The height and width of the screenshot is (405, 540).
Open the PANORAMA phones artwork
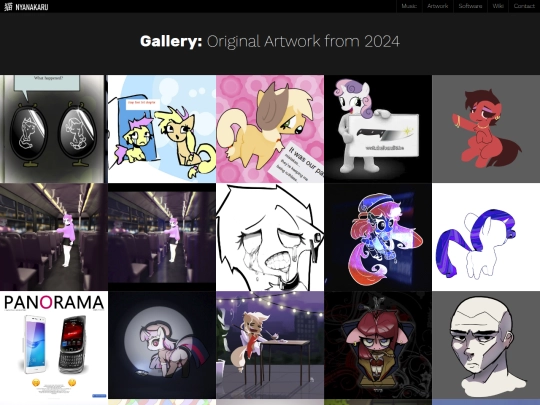tap(54, 345)
